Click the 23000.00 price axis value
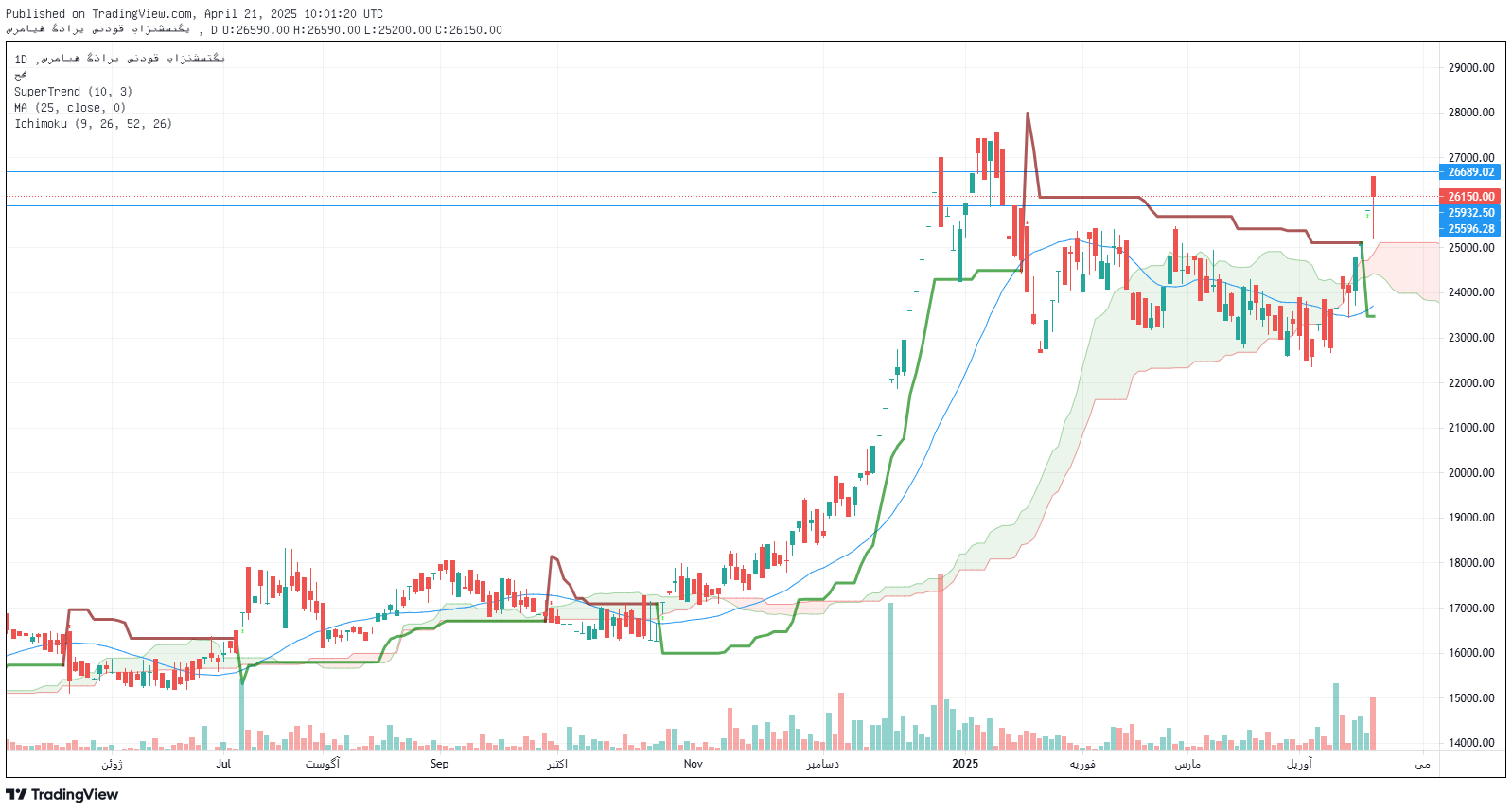1512x812 pixels. pos(1471,338)
